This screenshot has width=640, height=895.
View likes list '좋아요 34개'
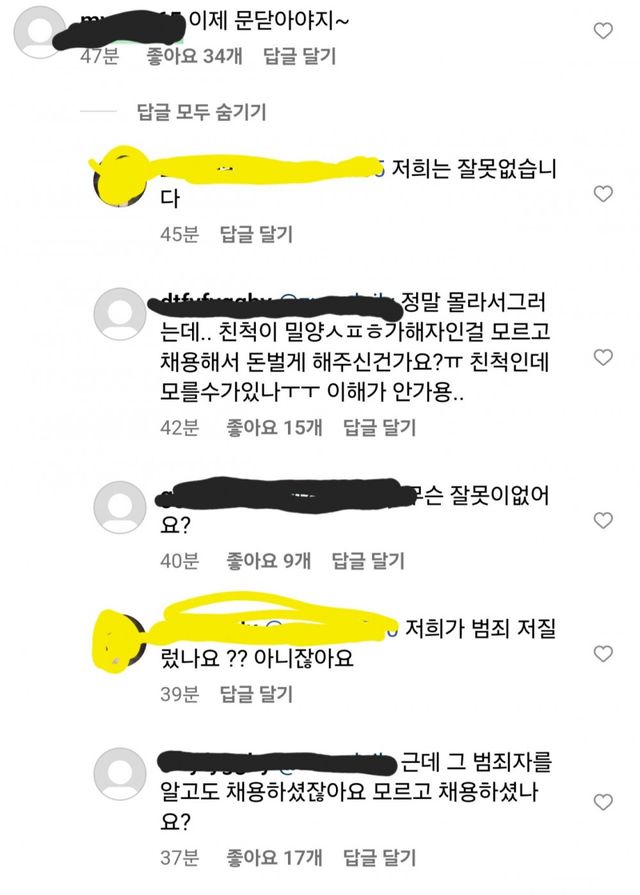pos(195,56)
